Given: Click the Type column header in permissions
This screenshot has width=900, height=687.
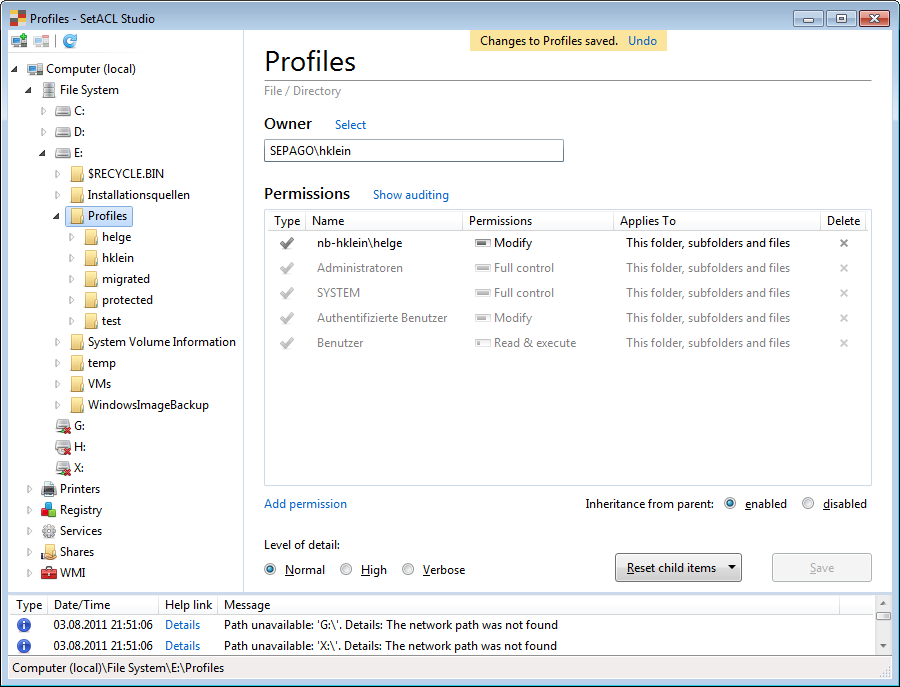Looking at the screenshot, I should [x=287, y=221].
